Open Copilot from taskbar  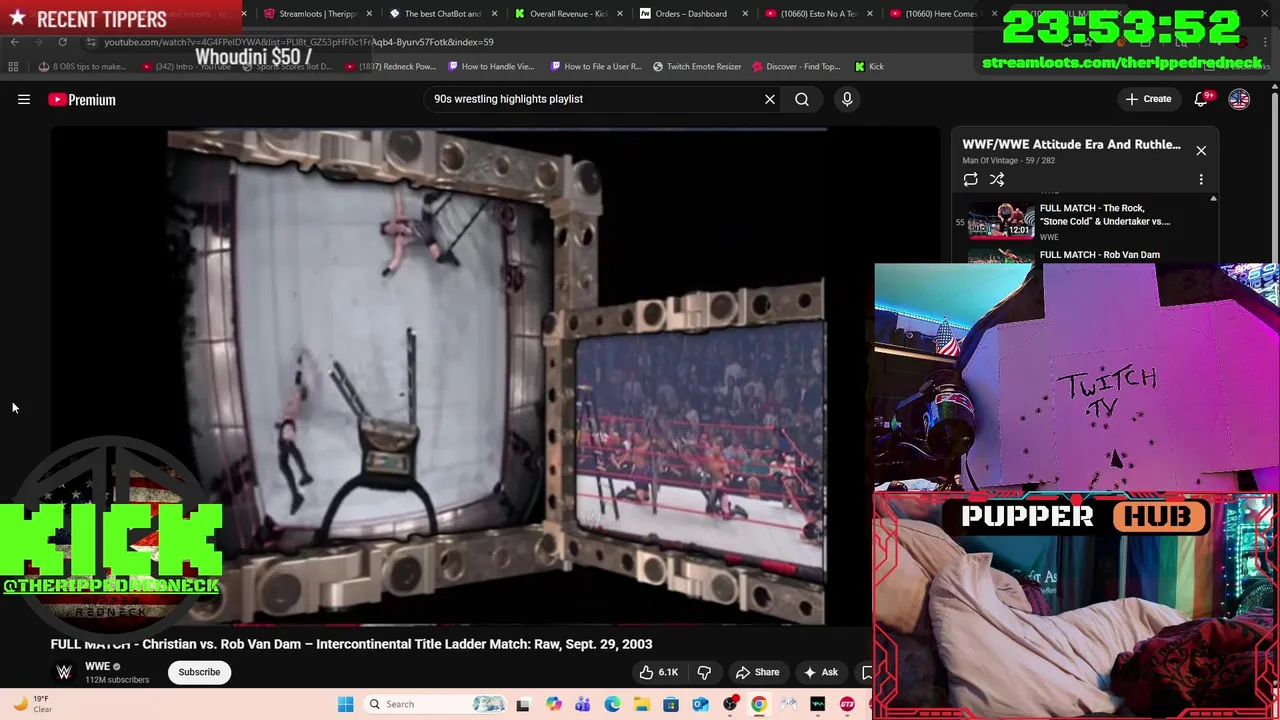(553, 704)
